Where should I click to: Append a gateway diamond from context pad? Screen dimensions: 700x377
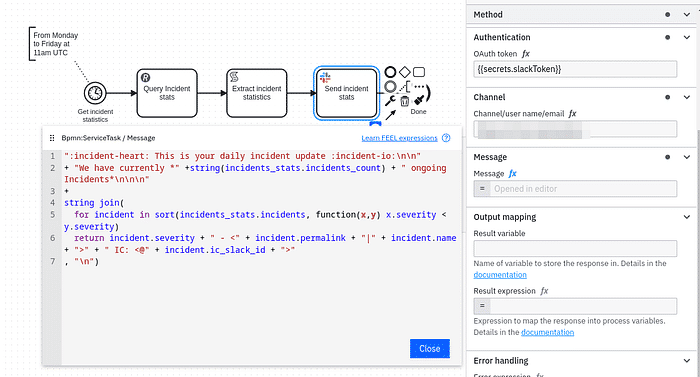(x=404, y=72)
